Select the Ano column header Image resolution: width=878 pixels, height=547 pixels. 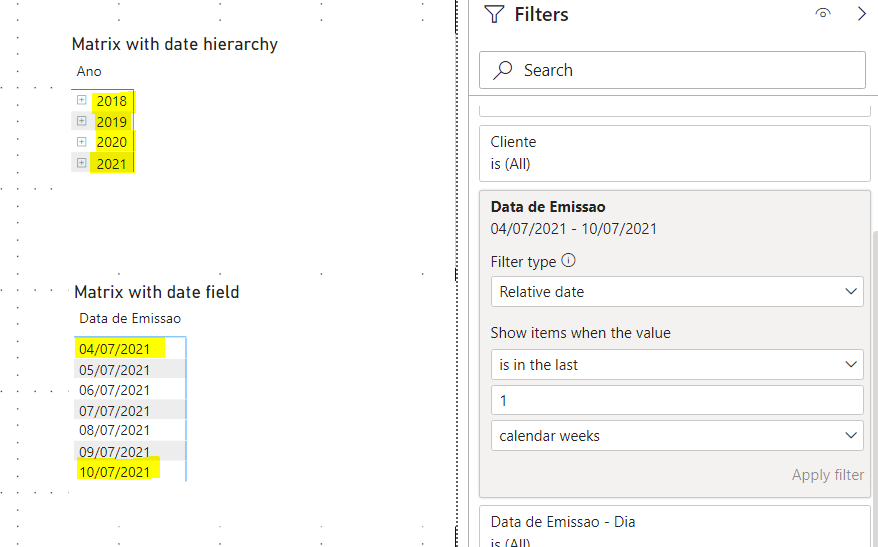[x=89, y=71]
